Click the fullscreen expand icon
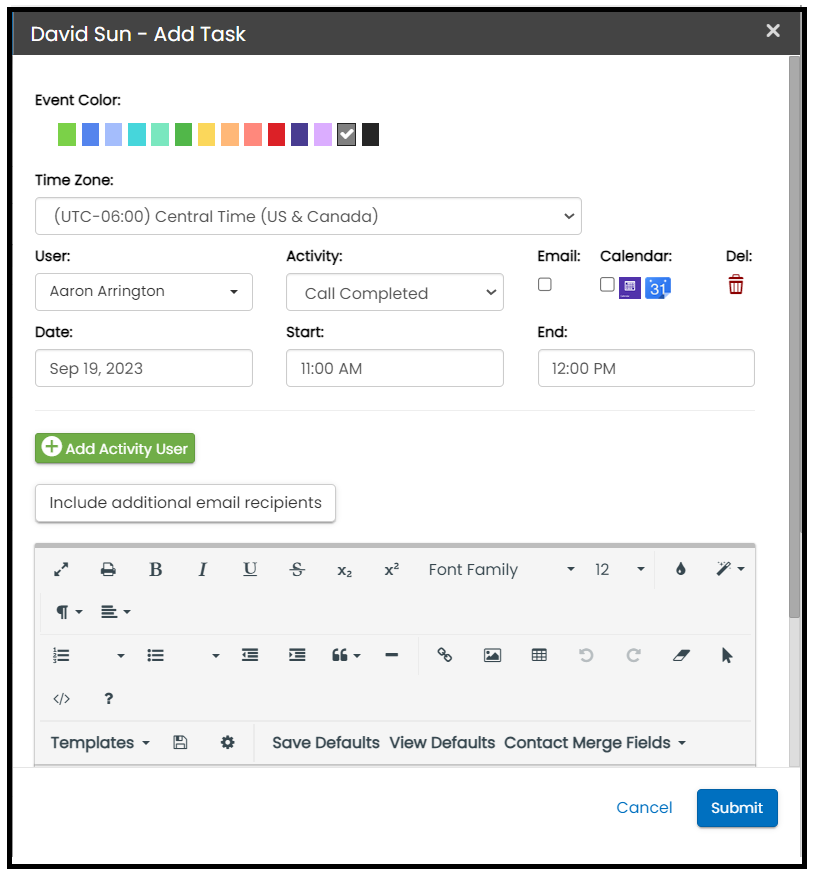 pyautogui.click(x=61, y=570)
